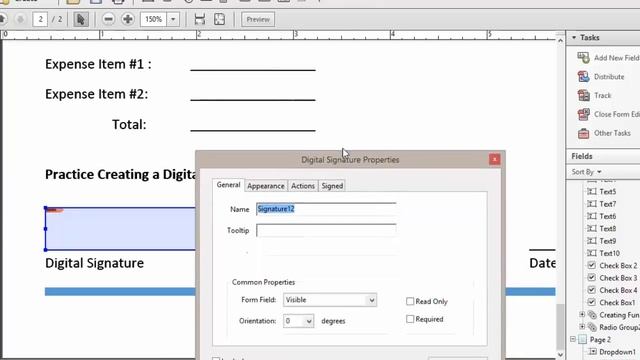This screenshot has width=640, height=360.
Task: Open the zoom percentage dropdown arrow
Action: [x=173, y=19]
